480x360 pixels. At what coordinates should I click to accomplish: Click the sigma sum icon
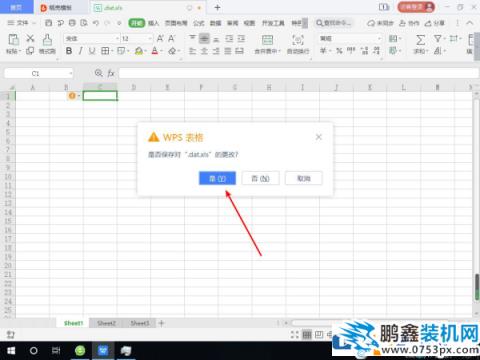(x=421, y=40)
